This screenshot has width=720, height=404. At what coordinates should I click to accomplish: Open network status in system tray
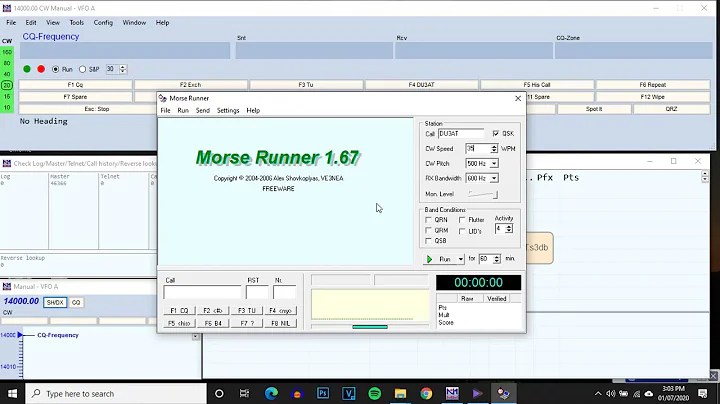click(636, 393)
